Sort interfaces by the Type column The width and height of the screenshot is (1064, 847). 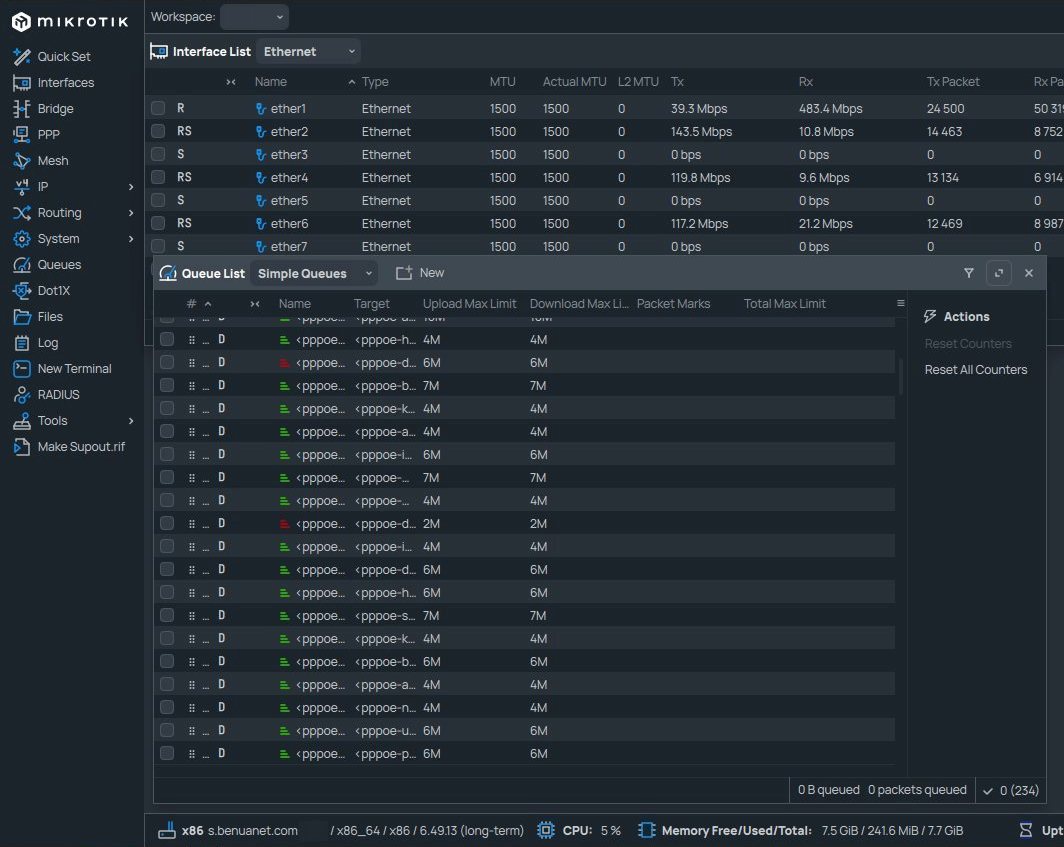(x=375, y=81)
